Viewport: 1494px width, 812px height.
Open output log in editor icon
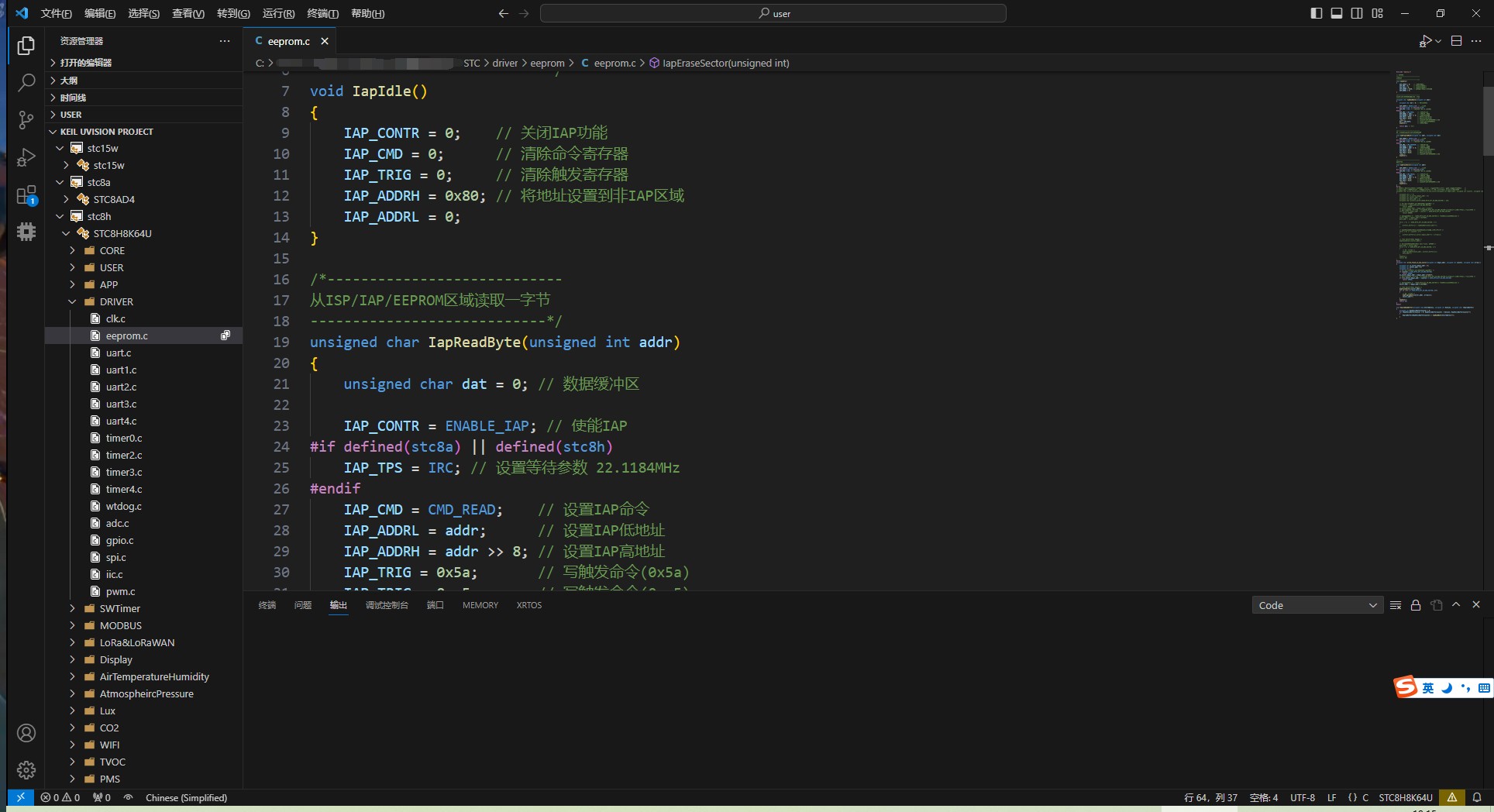click(1436, 605)
